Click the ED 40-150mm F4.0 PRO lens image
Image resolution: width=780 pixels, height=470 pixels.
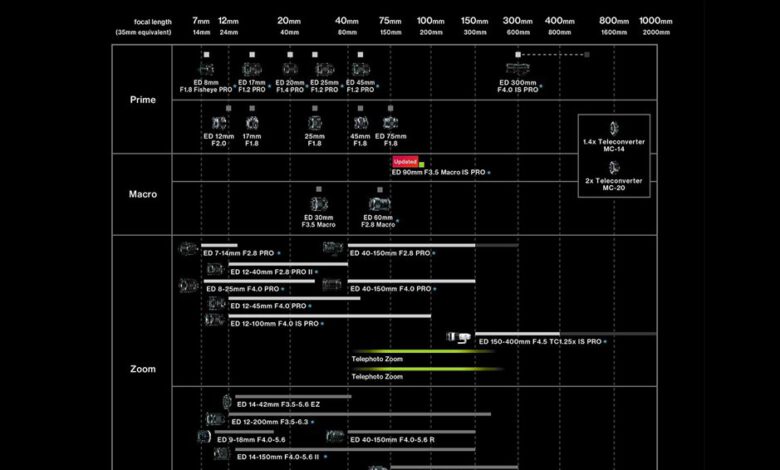331,284
